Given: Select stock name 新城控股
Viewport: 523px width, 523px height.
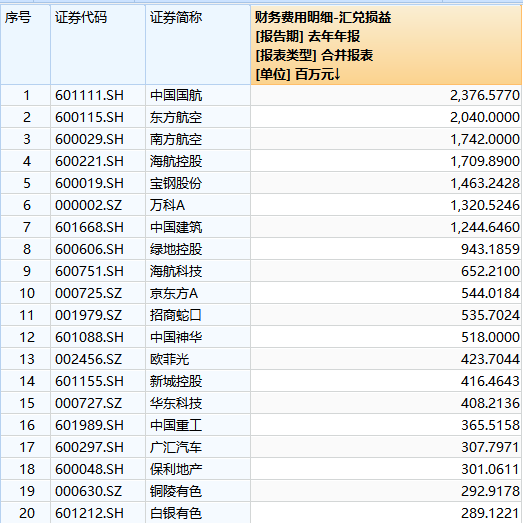Looking at the screenshot, I should (x=176, y=382).
